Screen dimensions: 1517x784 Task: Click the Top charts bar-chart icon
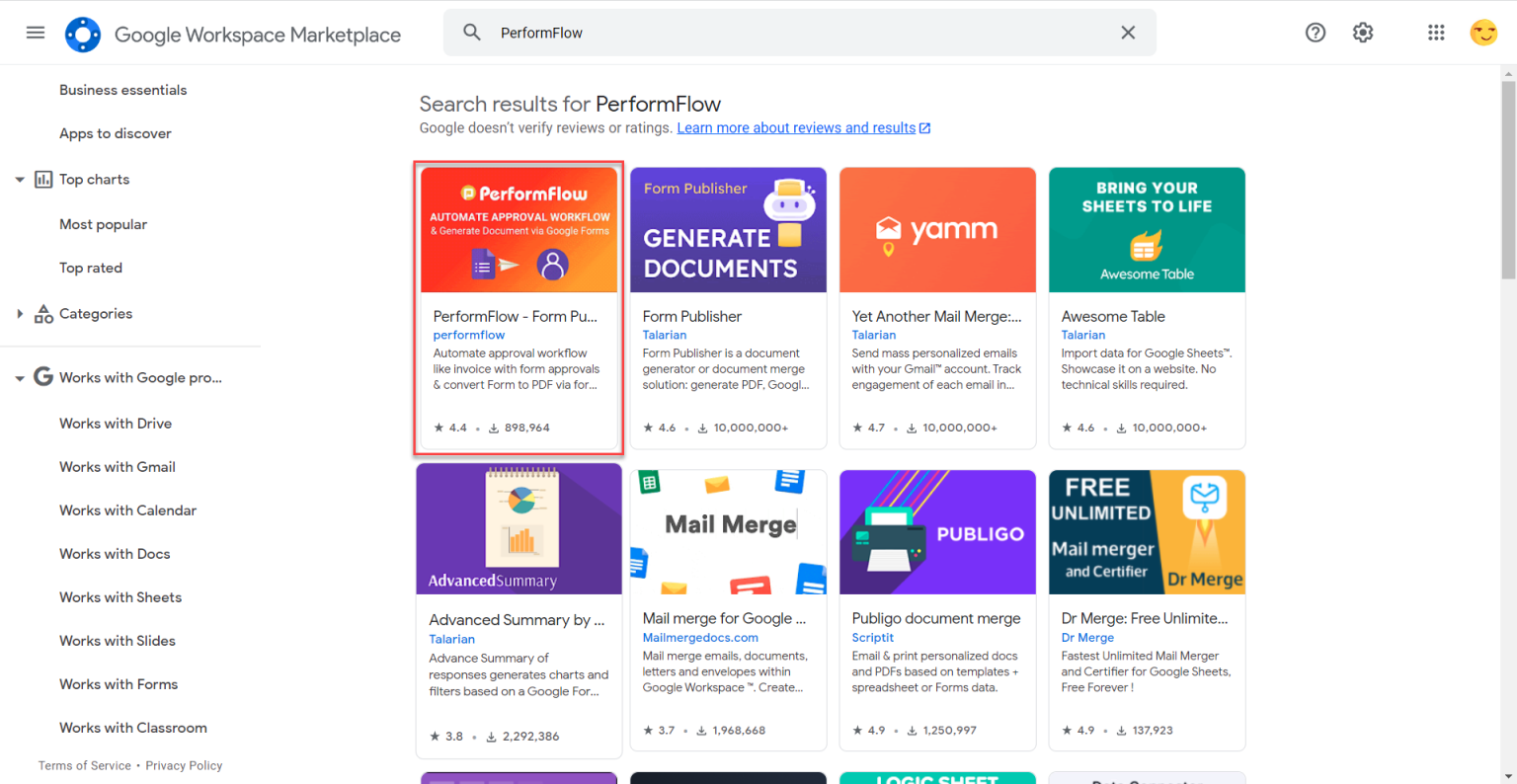point(43,179)
